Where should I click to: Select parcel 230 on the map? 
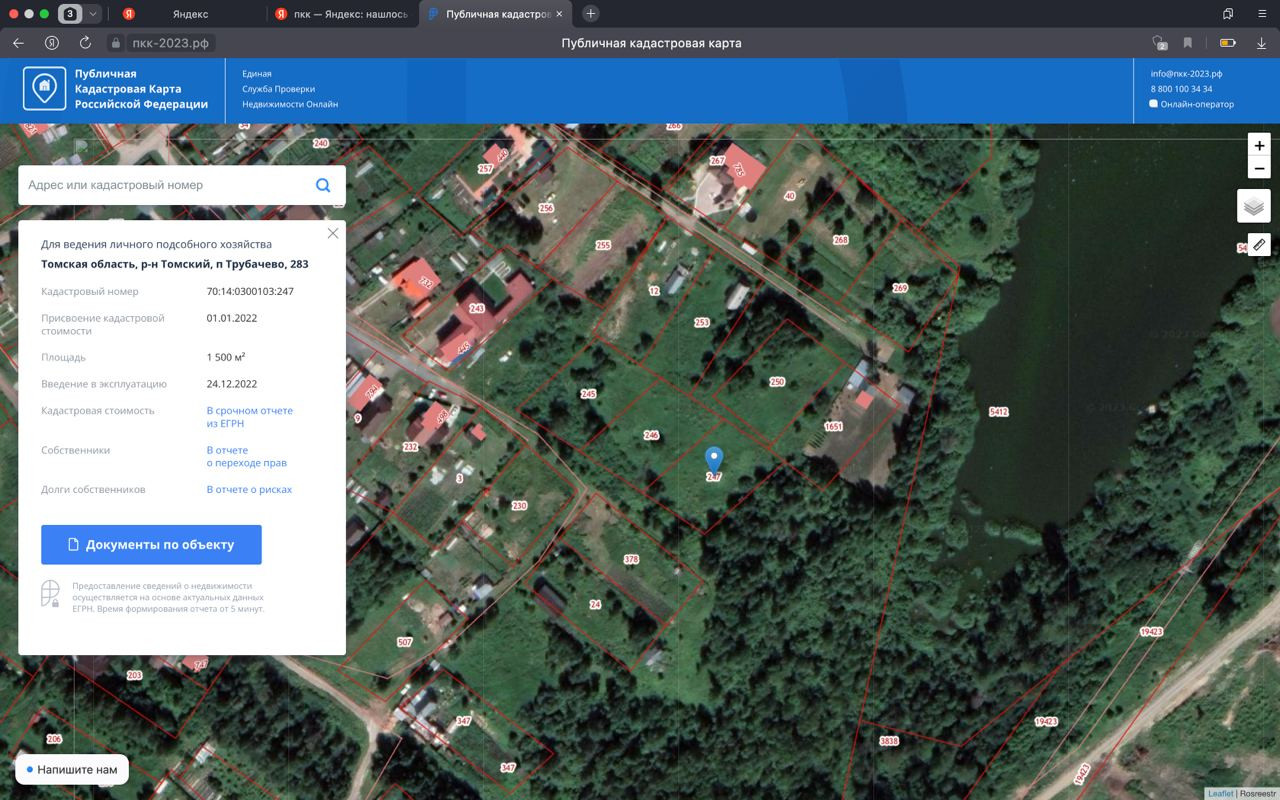pos(519,506)
